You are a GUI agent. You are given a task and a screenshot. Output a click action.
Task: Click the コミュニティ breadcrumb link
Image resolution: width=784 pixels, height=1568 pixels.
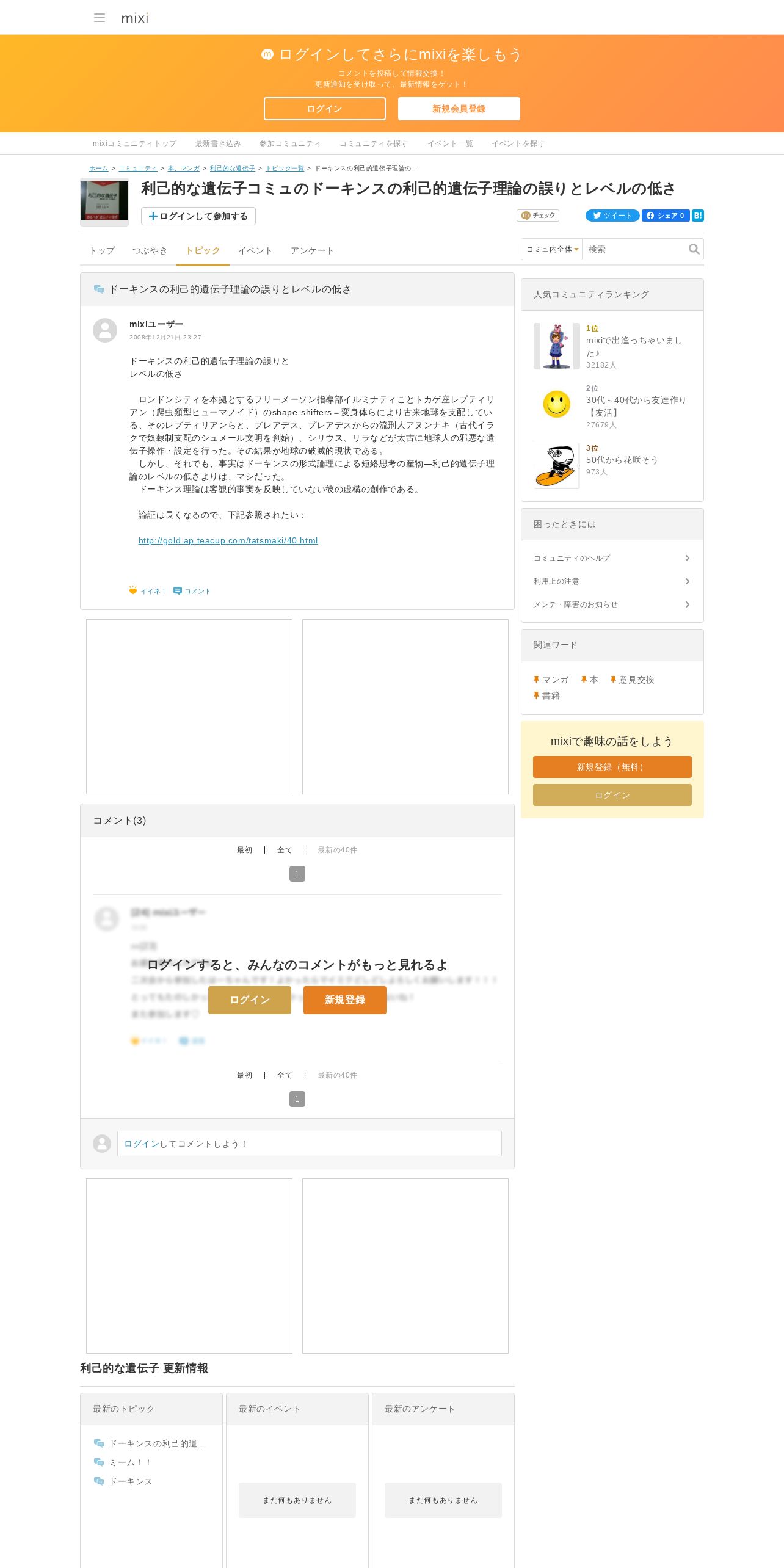pyautogui.click(x=138, y=168)
